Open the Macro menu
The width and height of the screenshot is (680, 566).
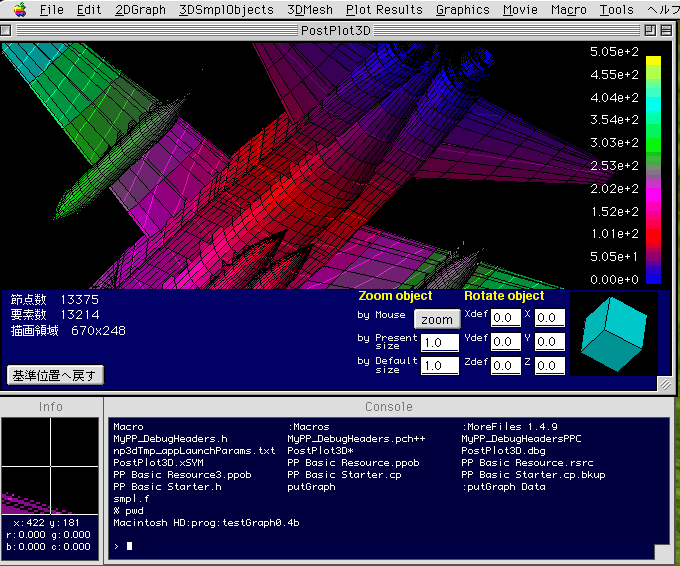[x=568, y=10]
